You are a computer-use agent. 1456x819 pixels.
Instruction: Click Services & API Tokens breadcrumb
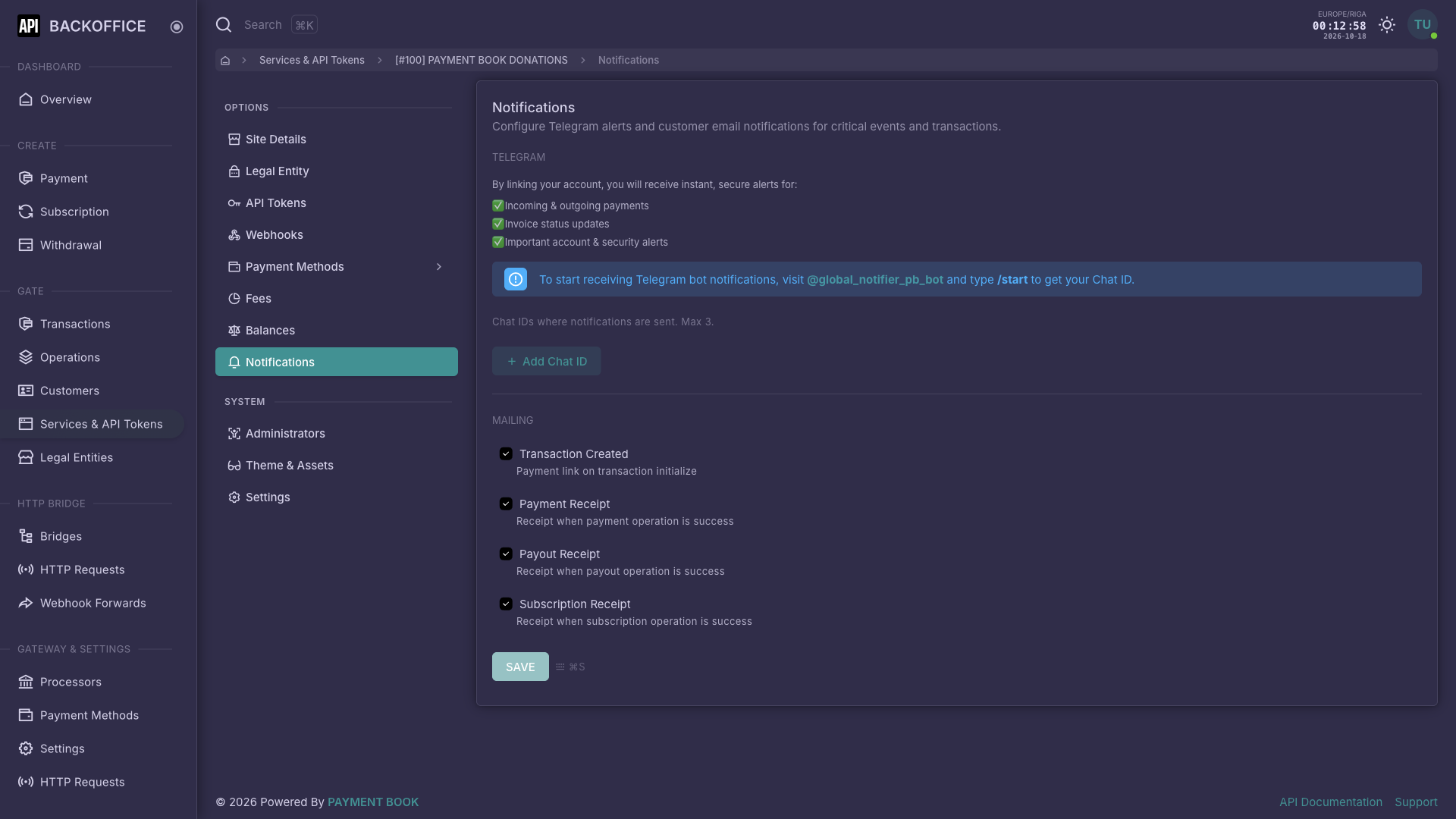(312, 61)
